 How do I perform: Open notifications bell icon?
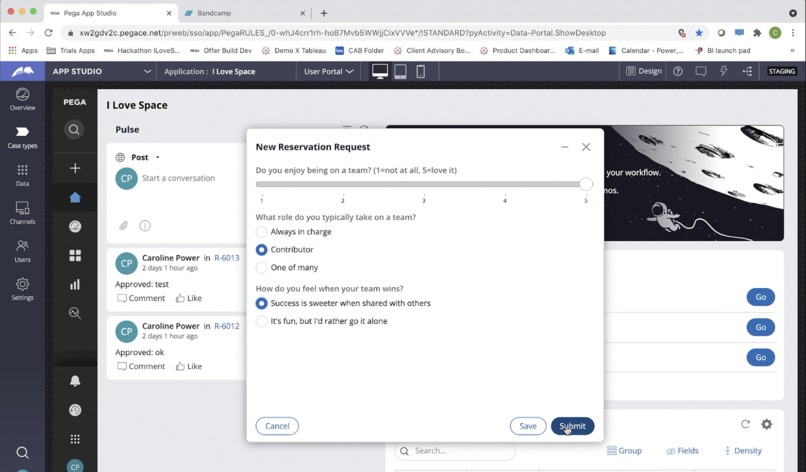(75, 380)
